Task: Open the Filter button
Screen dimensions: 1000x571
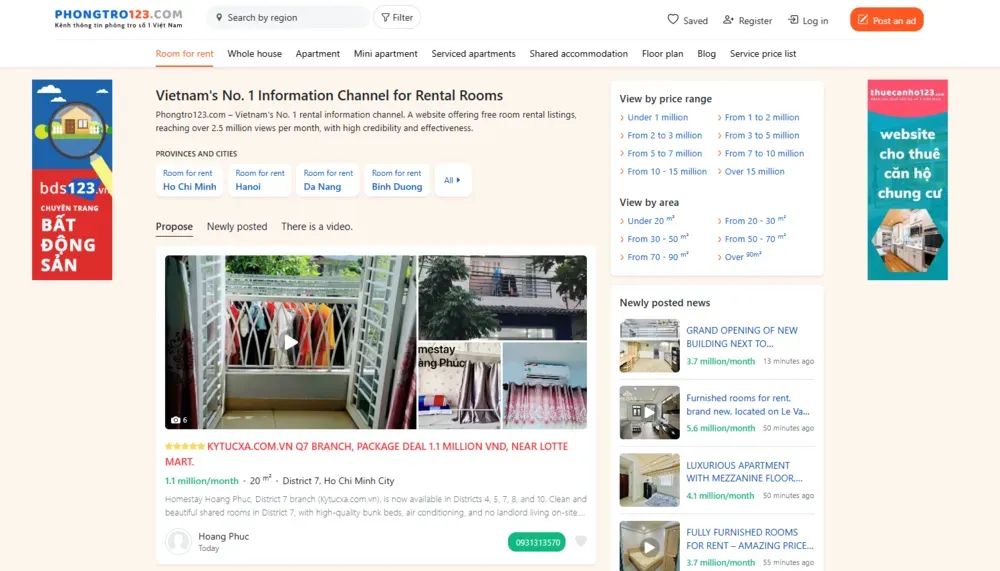Action: point(397,18)
